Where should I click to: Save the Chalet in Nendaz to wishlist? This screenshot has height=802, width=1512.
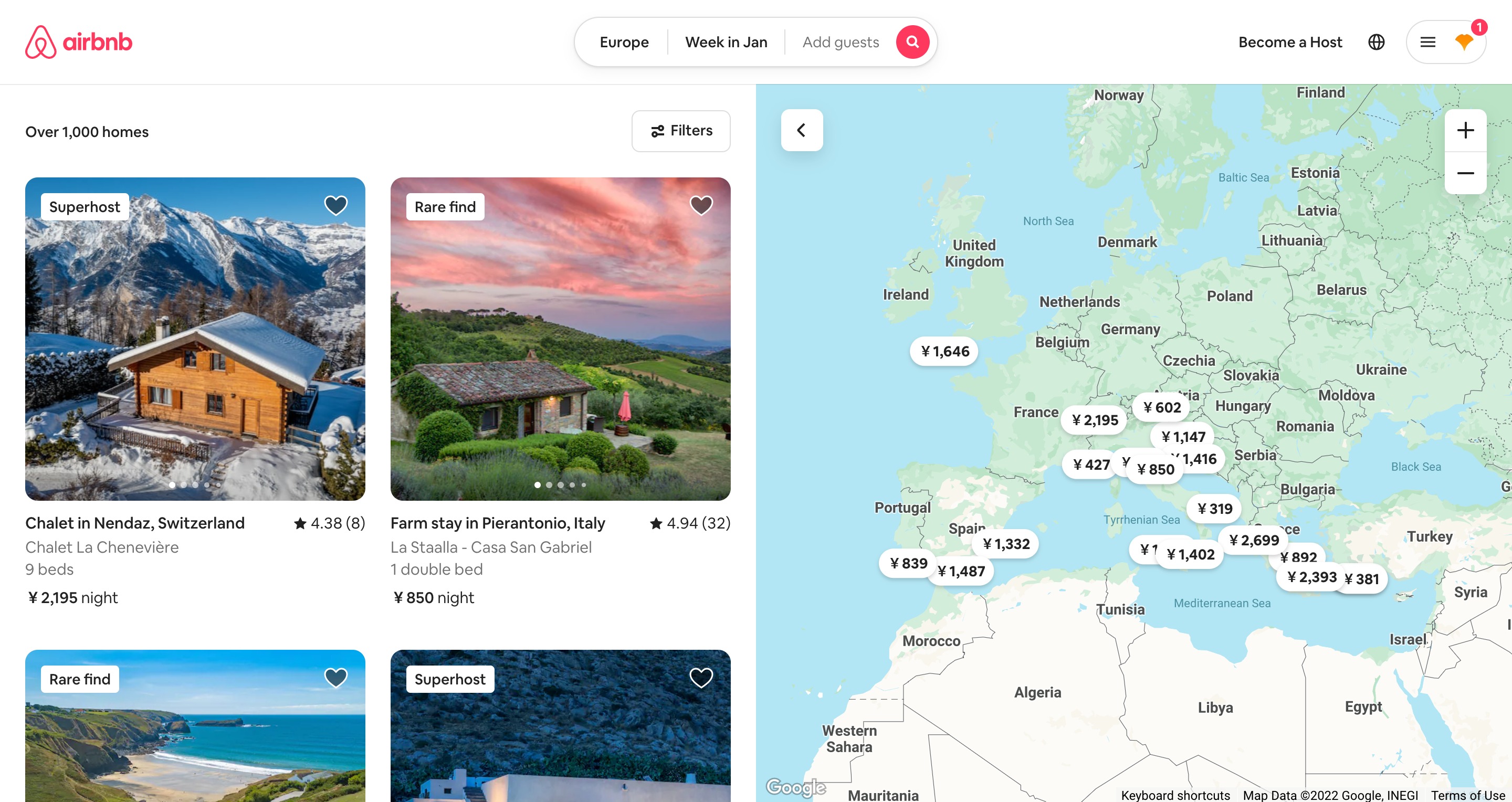336,205
